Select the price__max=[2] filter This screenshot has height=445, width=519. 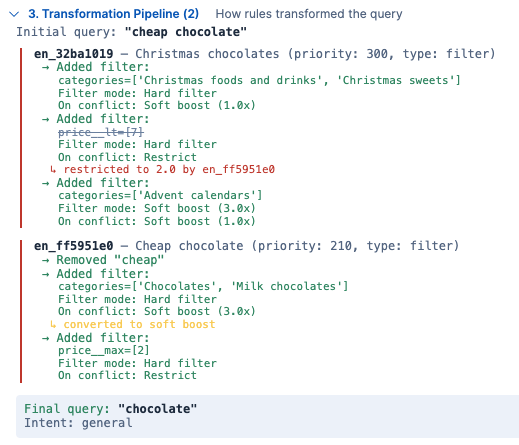pos(104,351)
